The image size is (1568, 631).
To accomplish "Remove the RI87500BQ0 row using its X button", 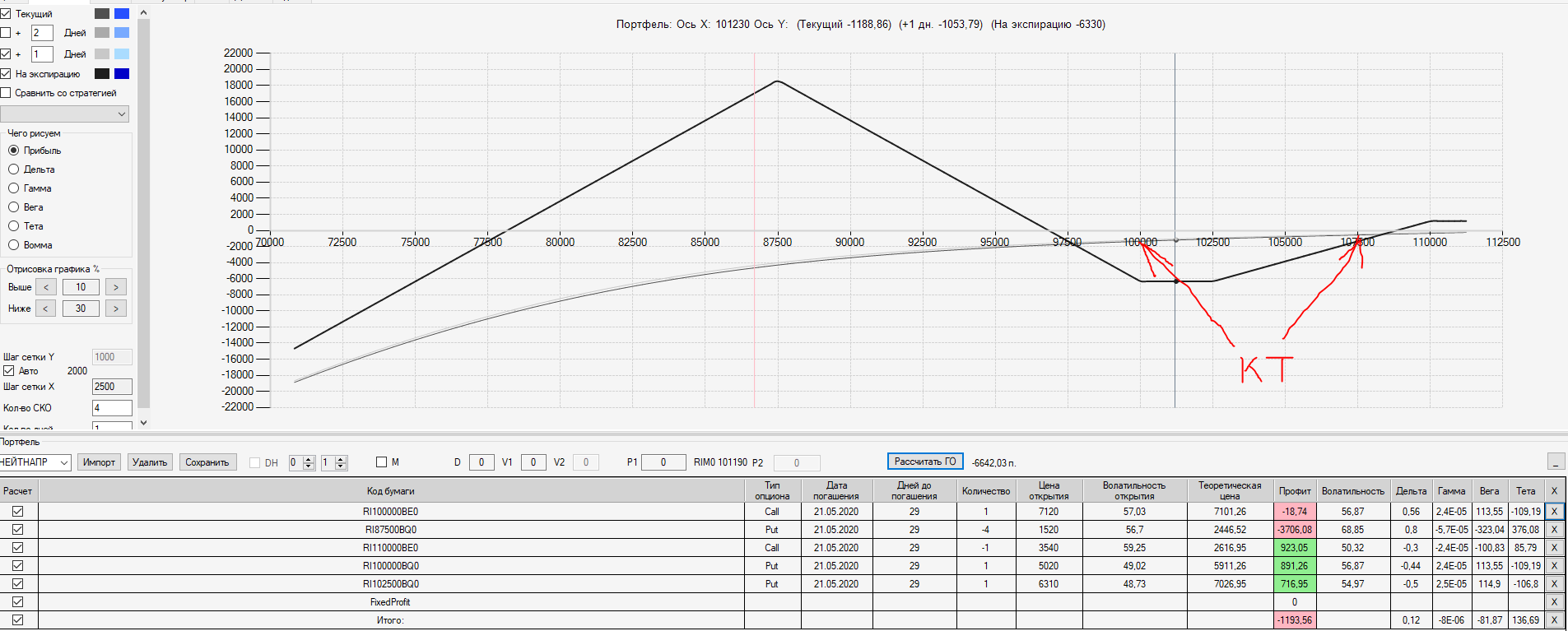I will tap(1554, 530).
